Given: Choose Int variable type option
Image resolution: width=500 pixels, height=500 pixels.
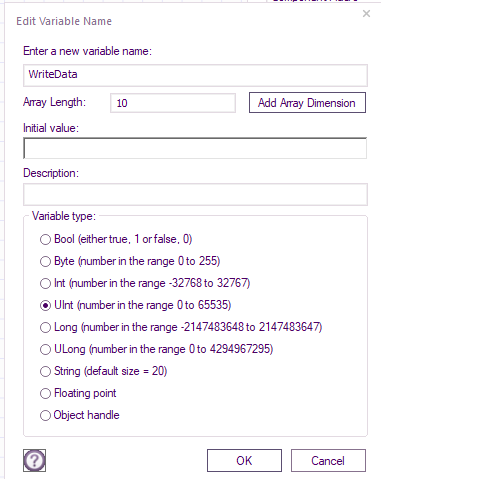Looking at the screenshot, I should (45, 283).
